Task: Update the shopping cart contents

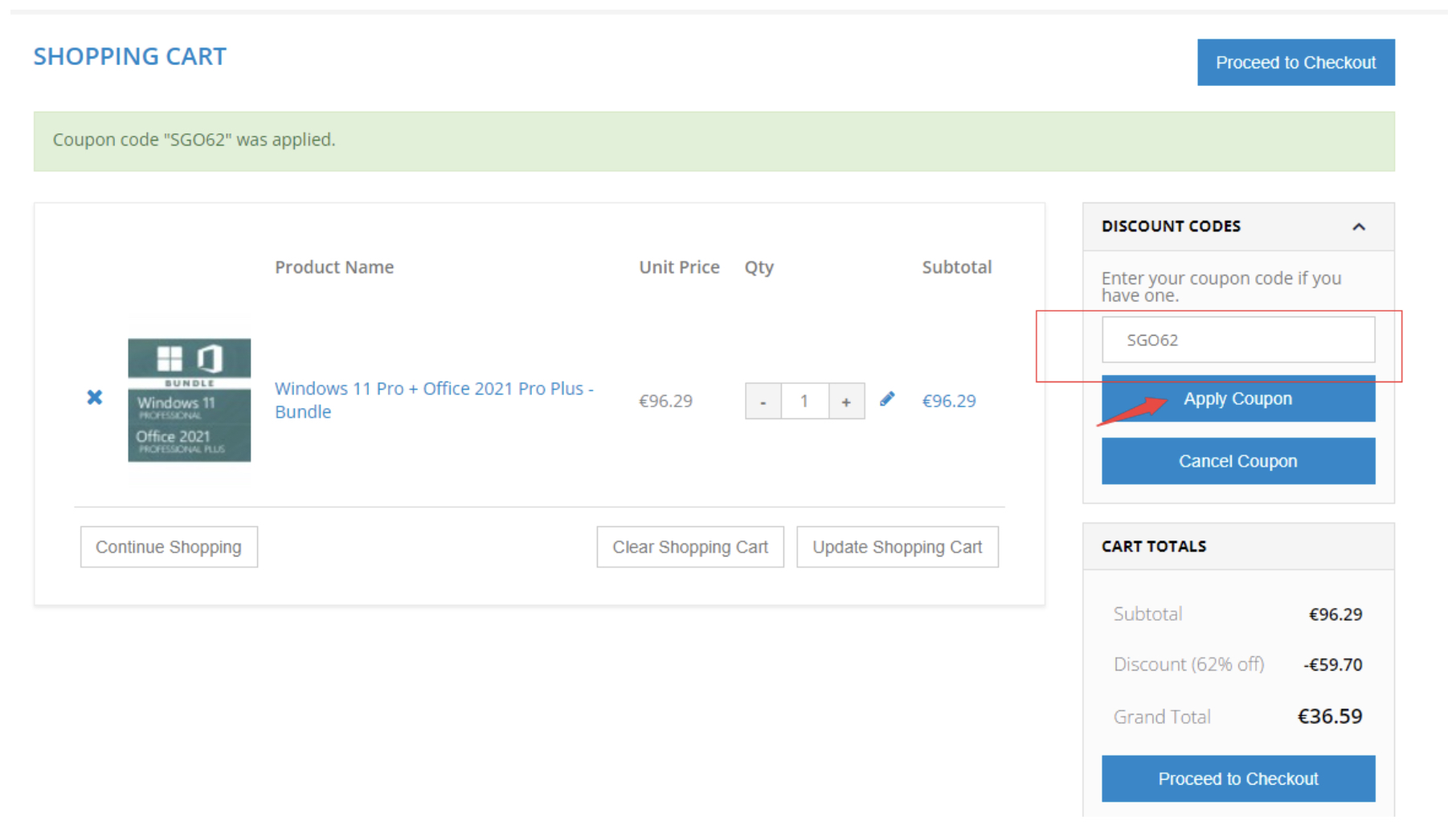Action: tap(897, 546)
